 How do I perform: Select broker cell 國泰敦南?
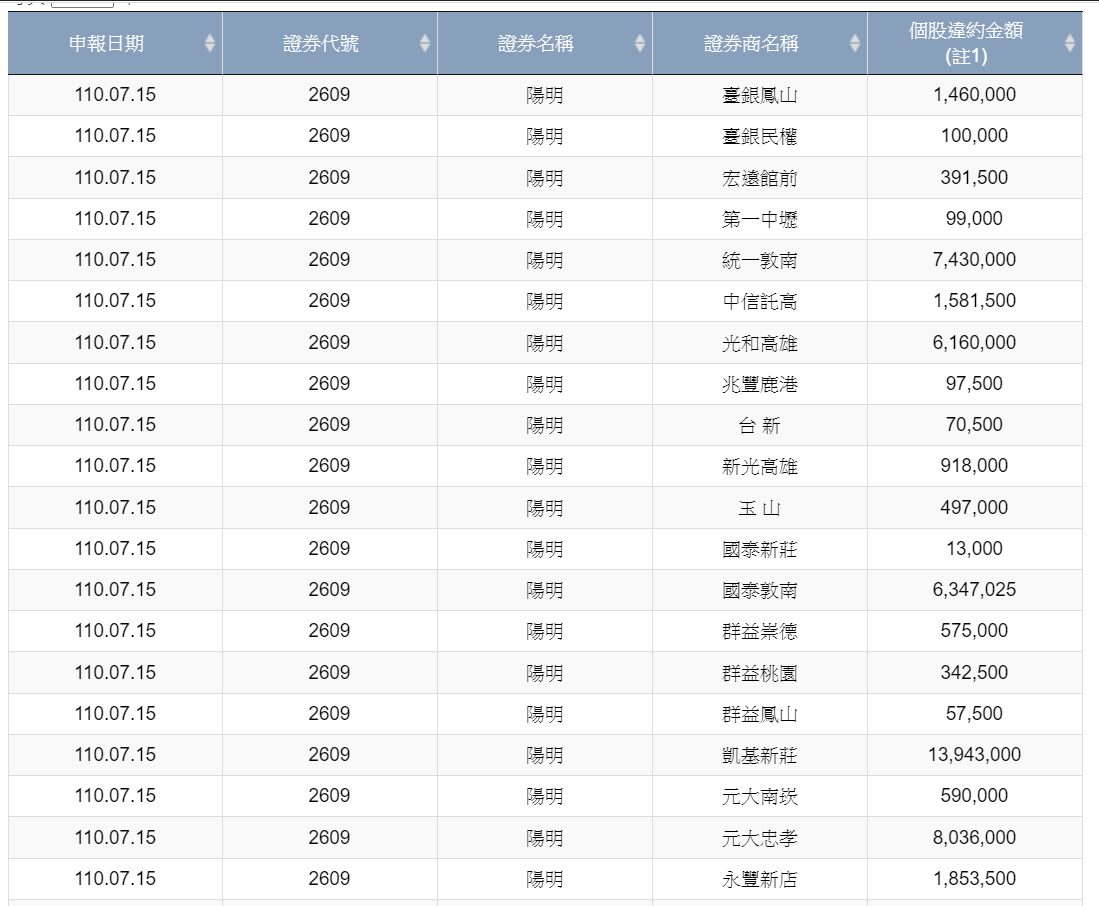[x=760, y=590]
